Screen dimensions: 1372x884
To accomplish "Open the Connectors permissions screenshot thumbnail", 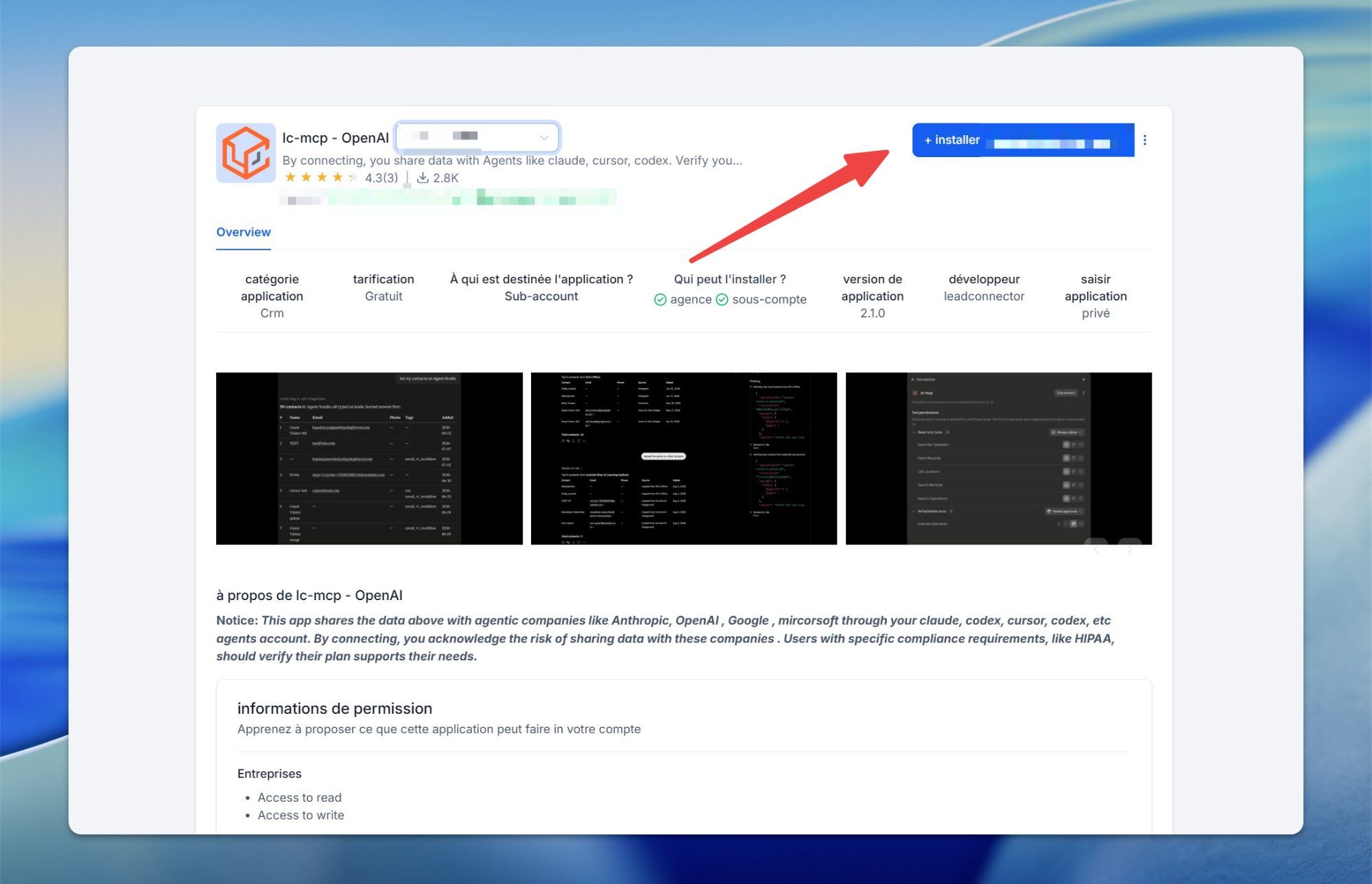I will tap(999, 459).
